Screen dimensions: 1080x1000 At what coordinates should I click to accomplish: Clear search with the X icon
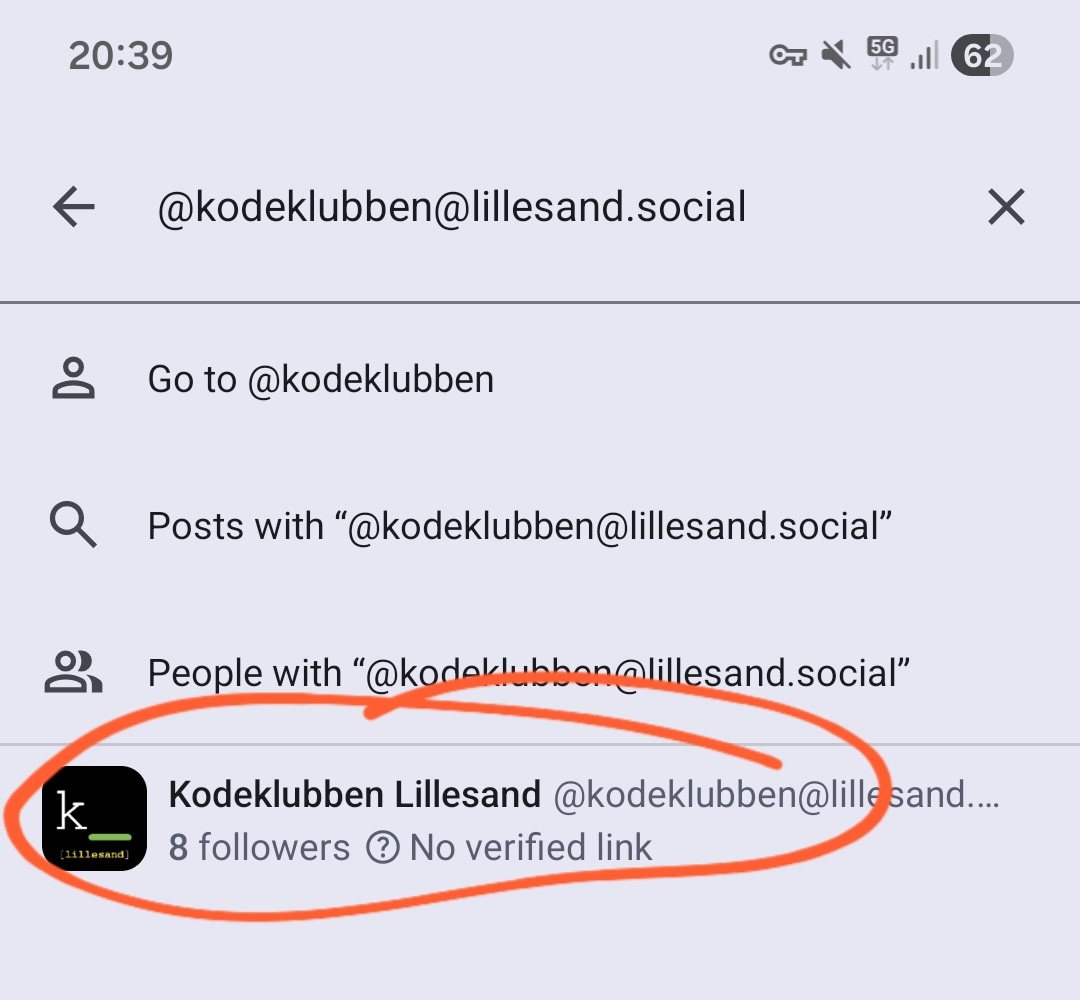click(1006, 207)
